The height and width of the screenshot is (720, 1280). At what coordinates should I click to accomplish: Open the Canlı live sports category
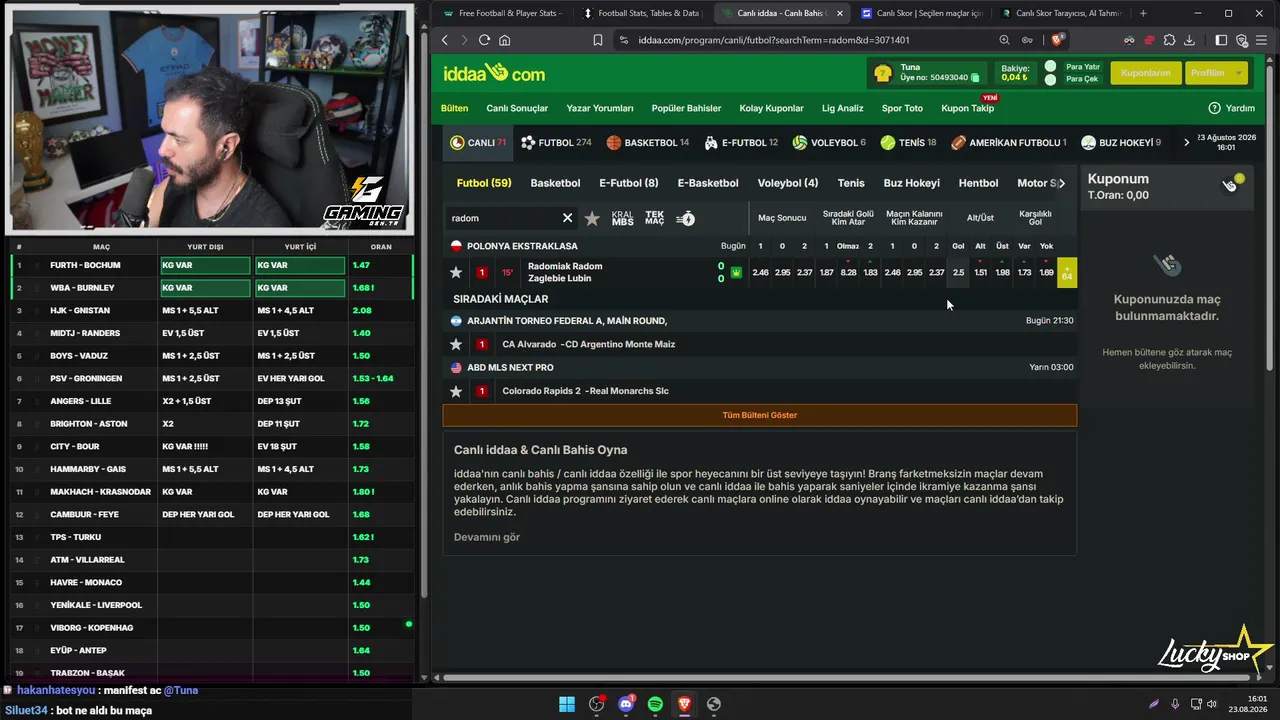[x=478, y=143]
